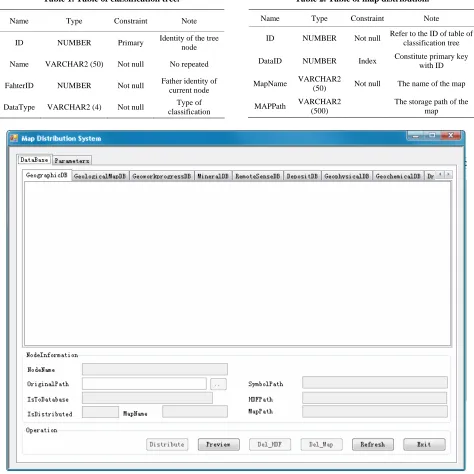
Task: Click the NodeName text field
Action: [155, 369]
